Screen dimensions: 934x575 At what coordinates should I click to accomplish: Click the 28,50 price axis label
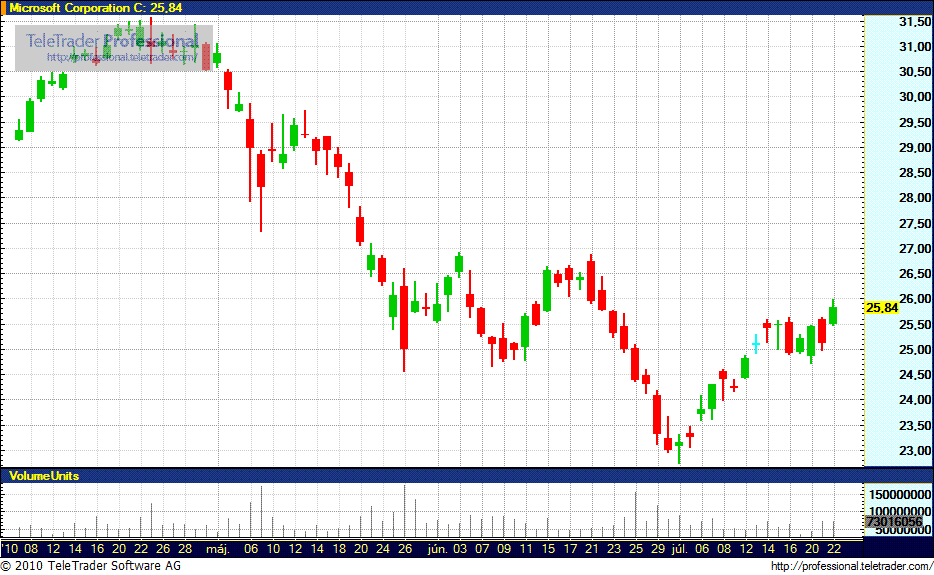coord(914,172)
